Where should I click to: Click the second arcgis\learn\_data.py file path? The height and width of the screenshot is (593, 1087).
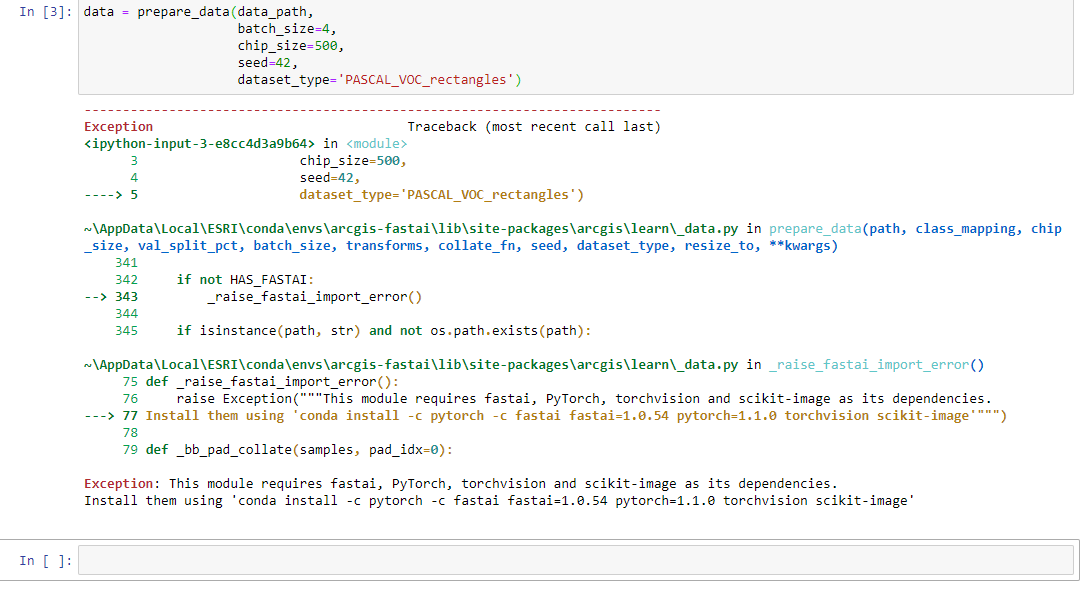tap(411, 365)
